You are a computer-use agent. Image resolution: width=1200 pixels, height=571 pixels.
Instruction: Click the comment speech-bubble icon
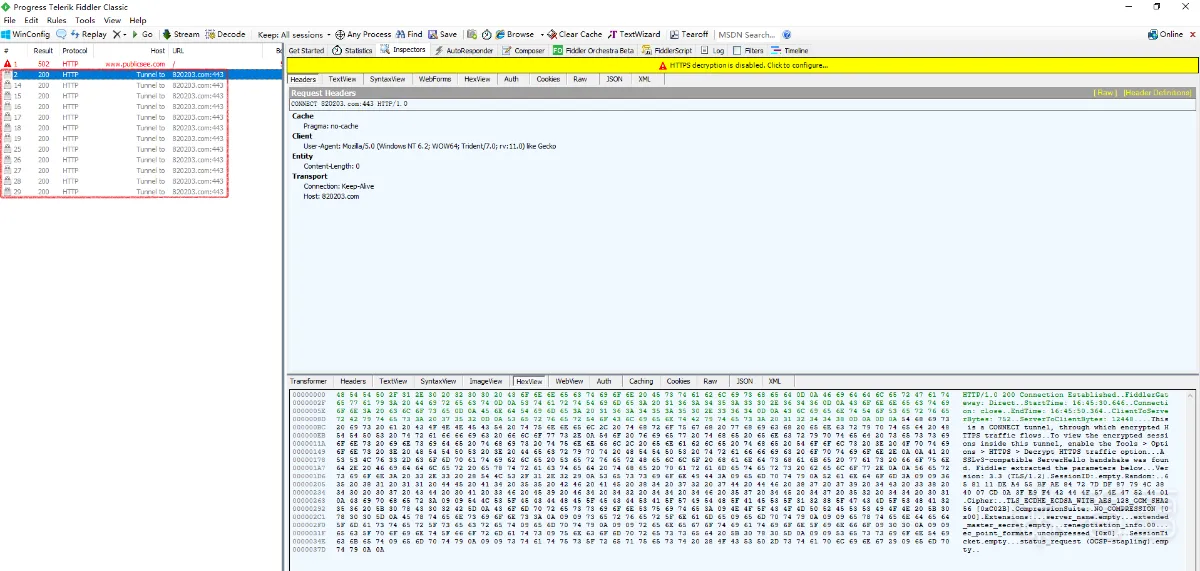pos(62,34)
